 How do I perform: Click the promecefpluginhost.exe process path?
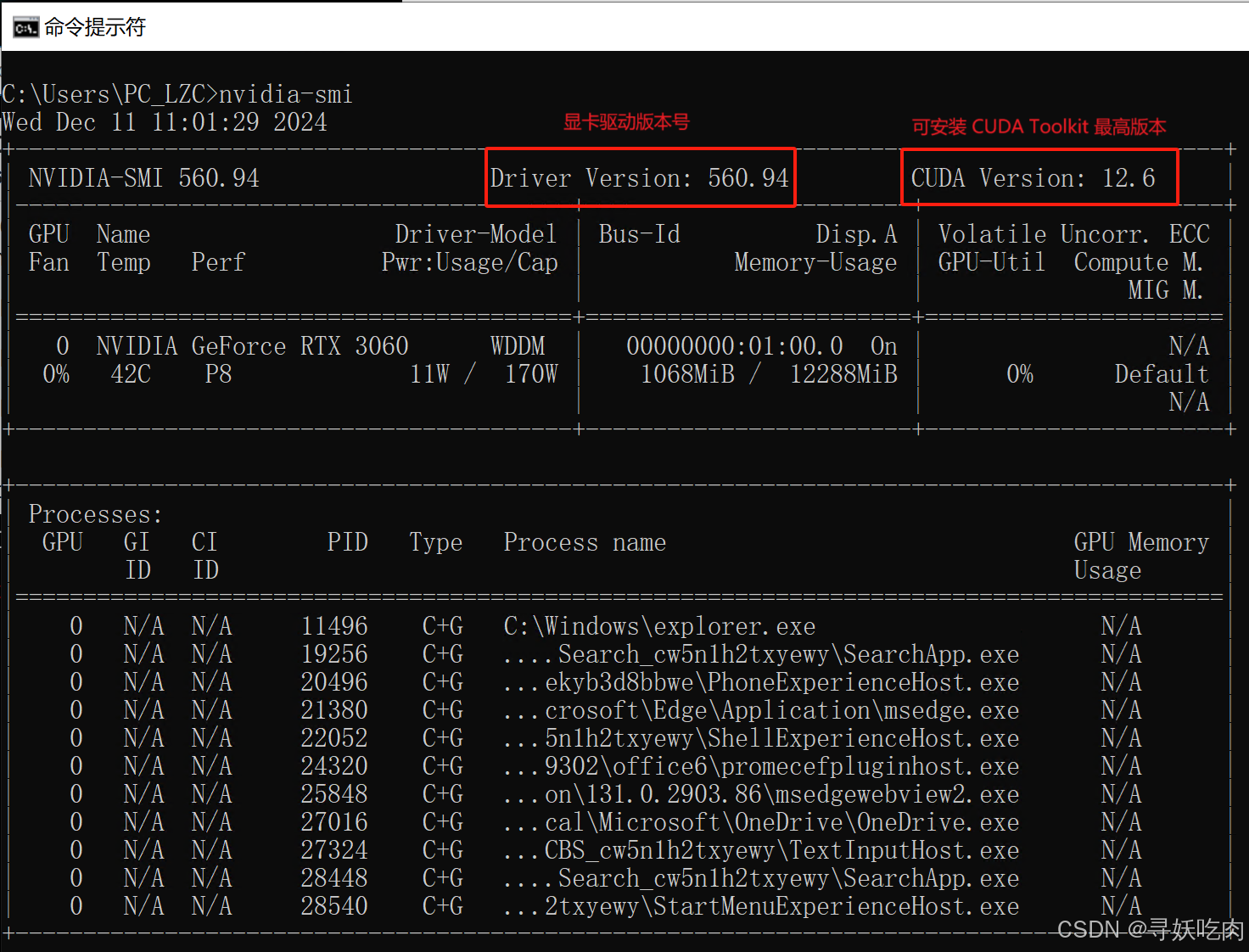point(761,766)
